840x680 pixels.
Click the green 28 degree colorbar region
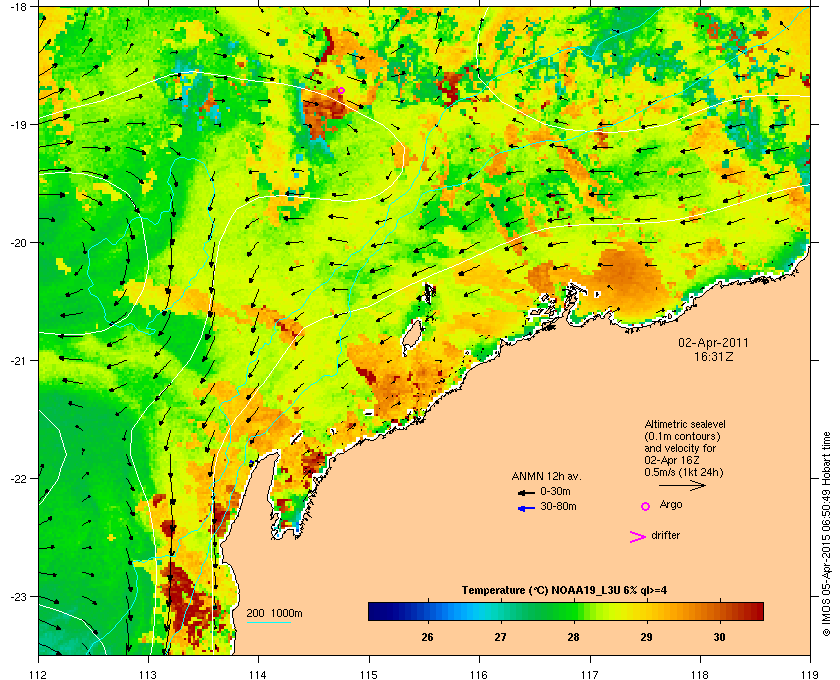[573, 611]
